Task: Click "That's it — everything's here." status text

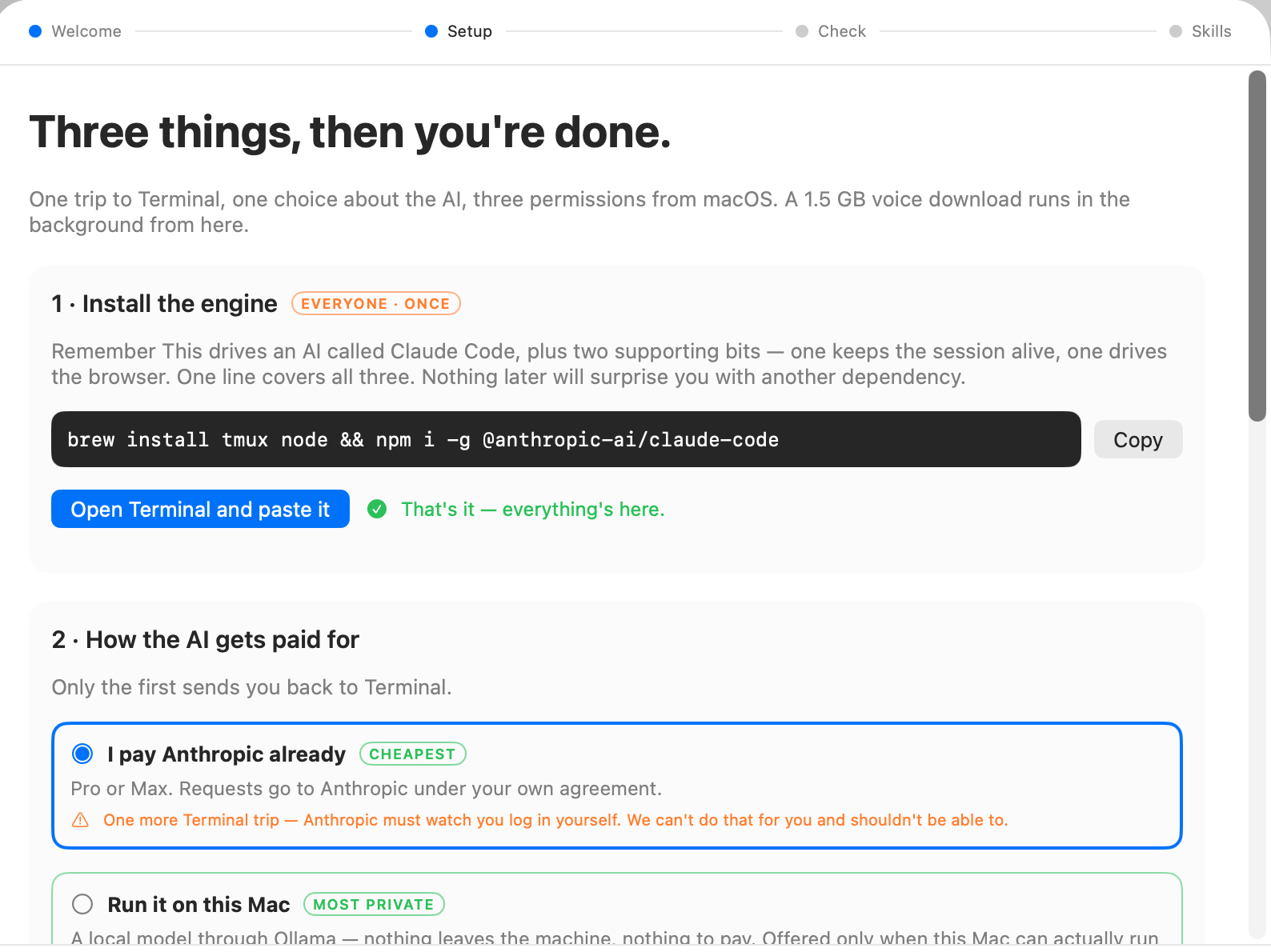Action: click(533, 510)
